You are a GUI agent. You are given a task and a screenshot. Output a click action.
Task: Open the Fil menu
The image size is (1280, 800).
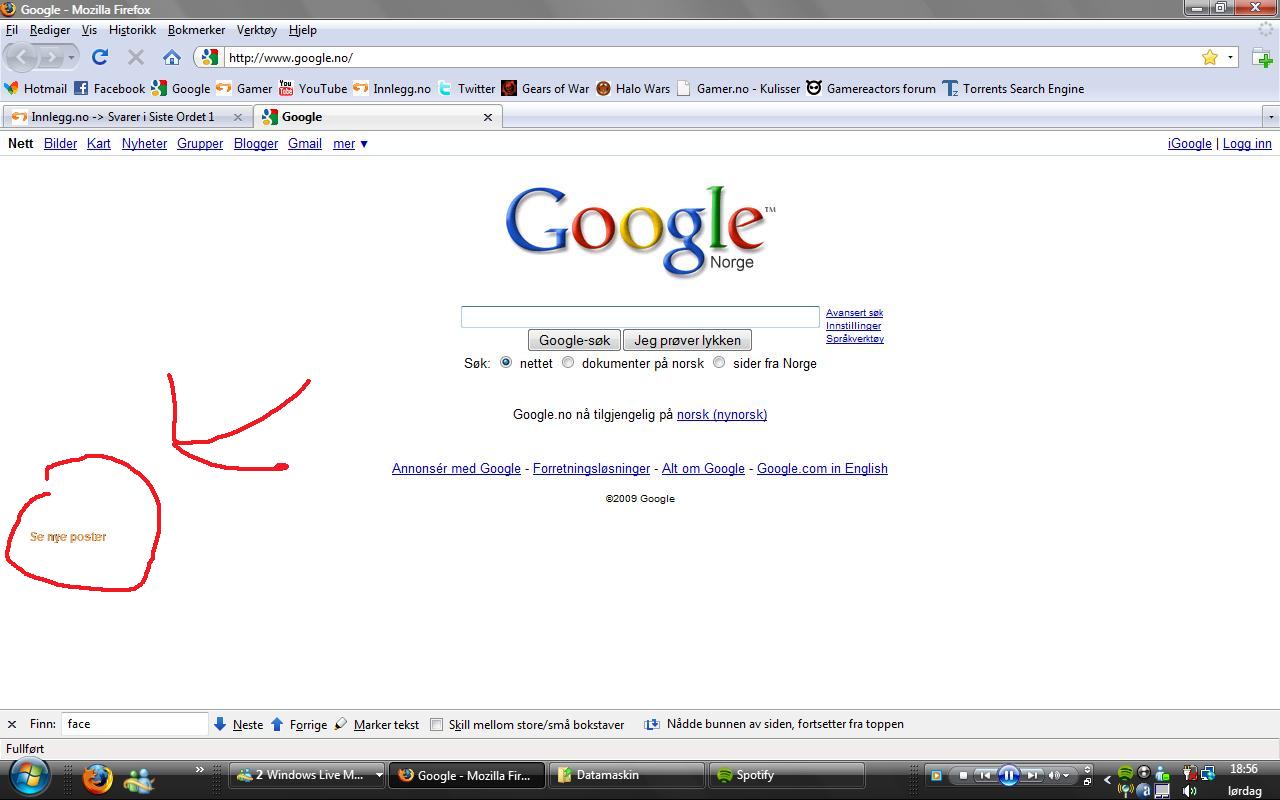12,30
